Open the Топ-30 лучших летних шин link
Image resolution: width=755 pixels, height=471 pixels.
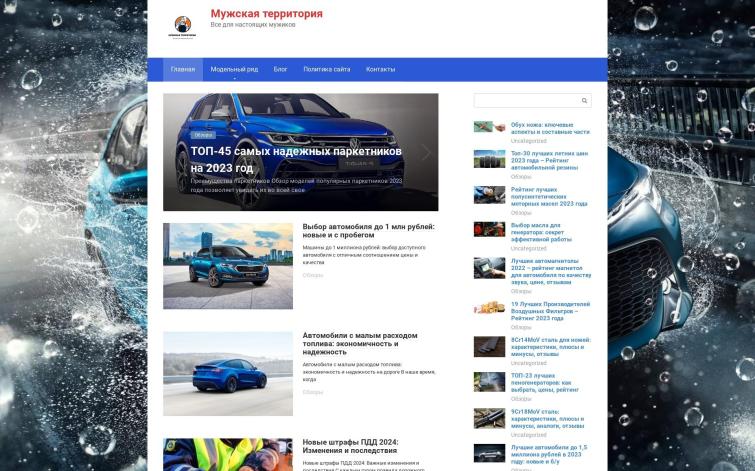[x=549, y=160]
